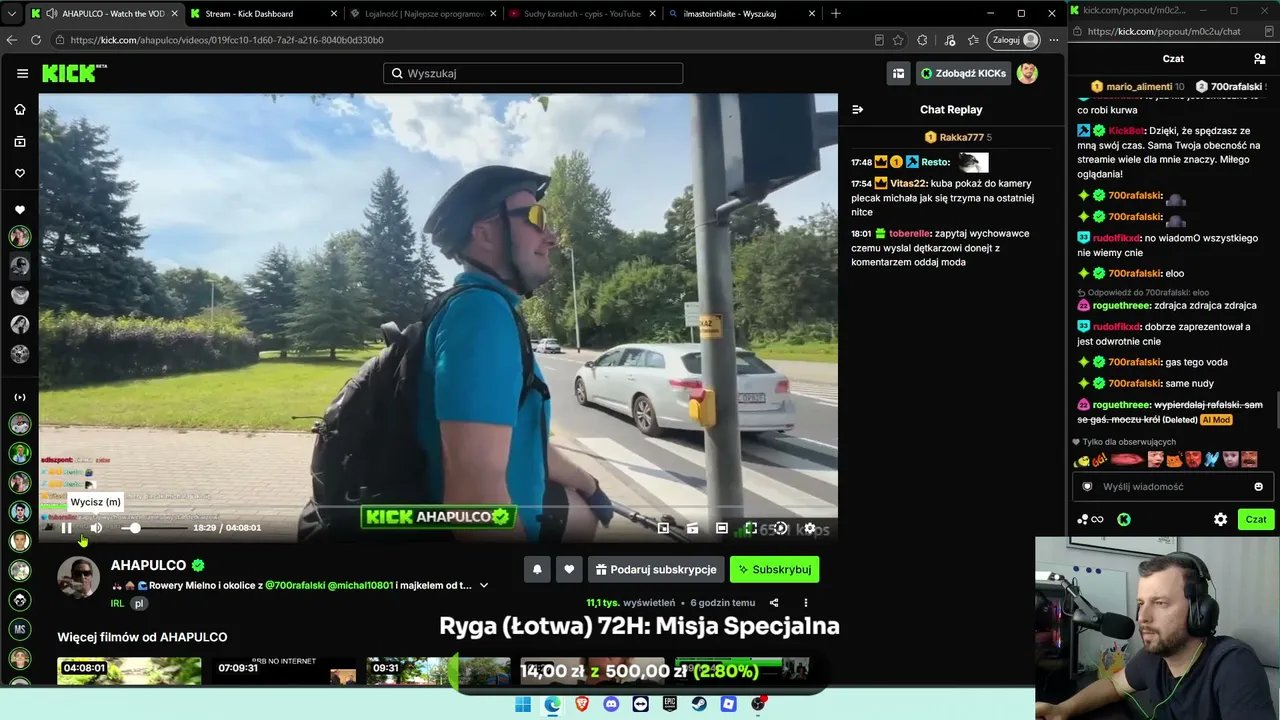Open AHAPULCO channel avatar

pyautogui.click(x=78, y=577)
